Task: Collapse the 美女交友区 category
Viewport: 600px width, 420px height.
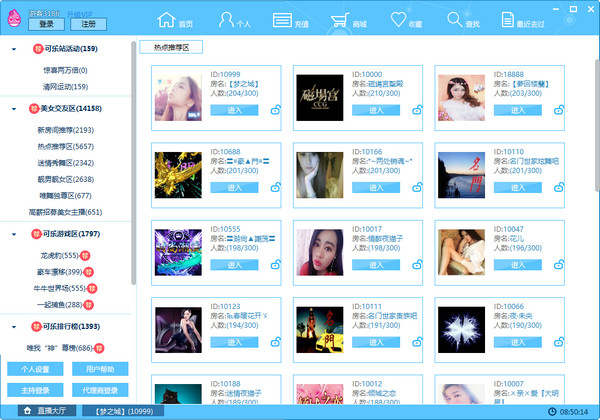Action: (x=14, y=107)
